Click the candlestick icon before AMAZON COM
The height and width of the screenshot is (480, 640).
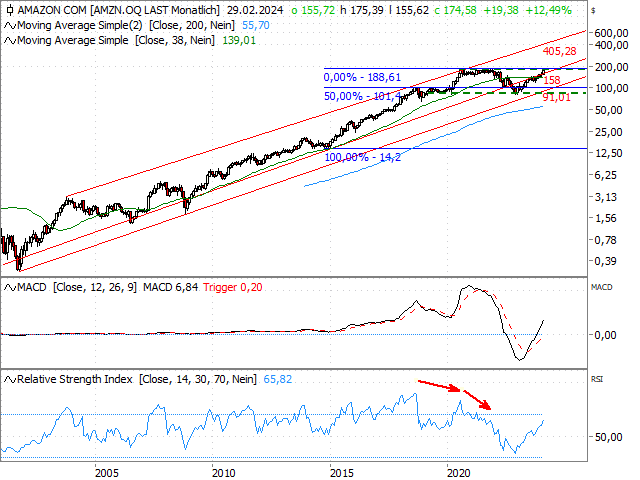click(x=10, y=10)
